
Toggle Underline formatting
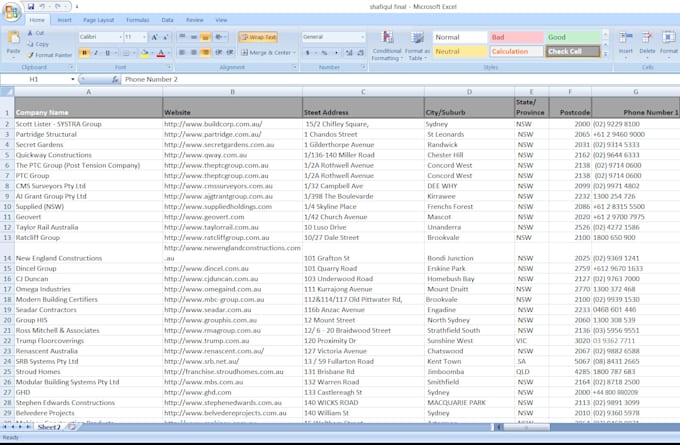pyautogui.click(x=107, y=53)
